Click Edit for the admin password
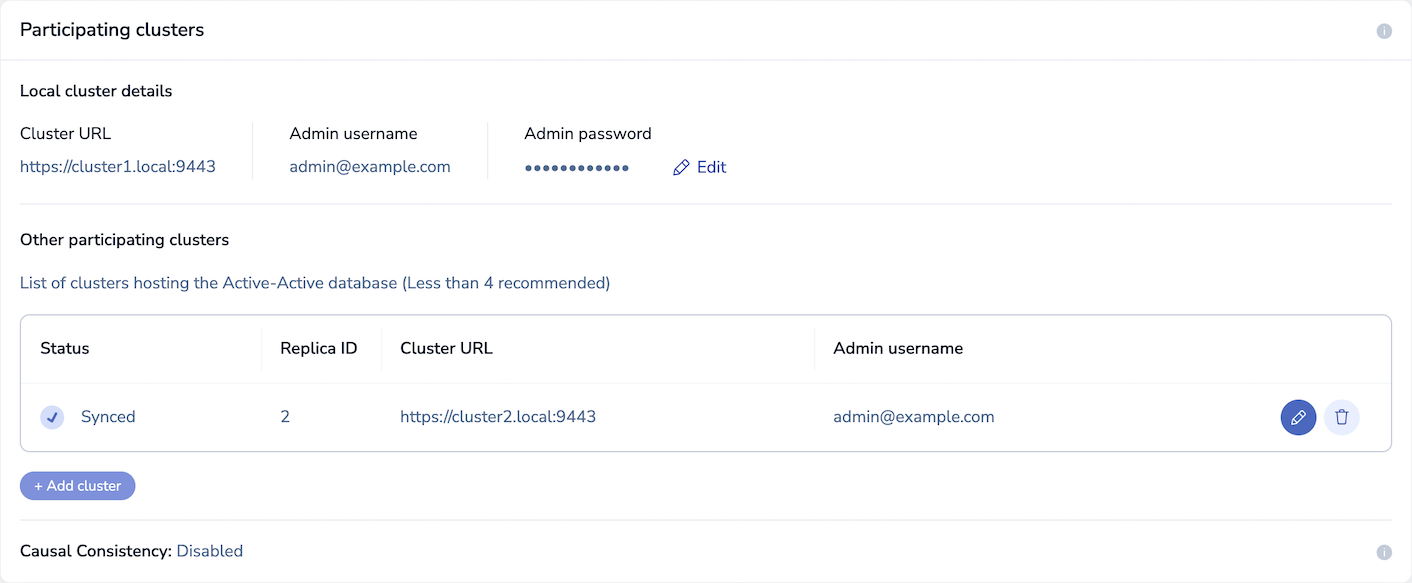 click(x=711, y=167)
